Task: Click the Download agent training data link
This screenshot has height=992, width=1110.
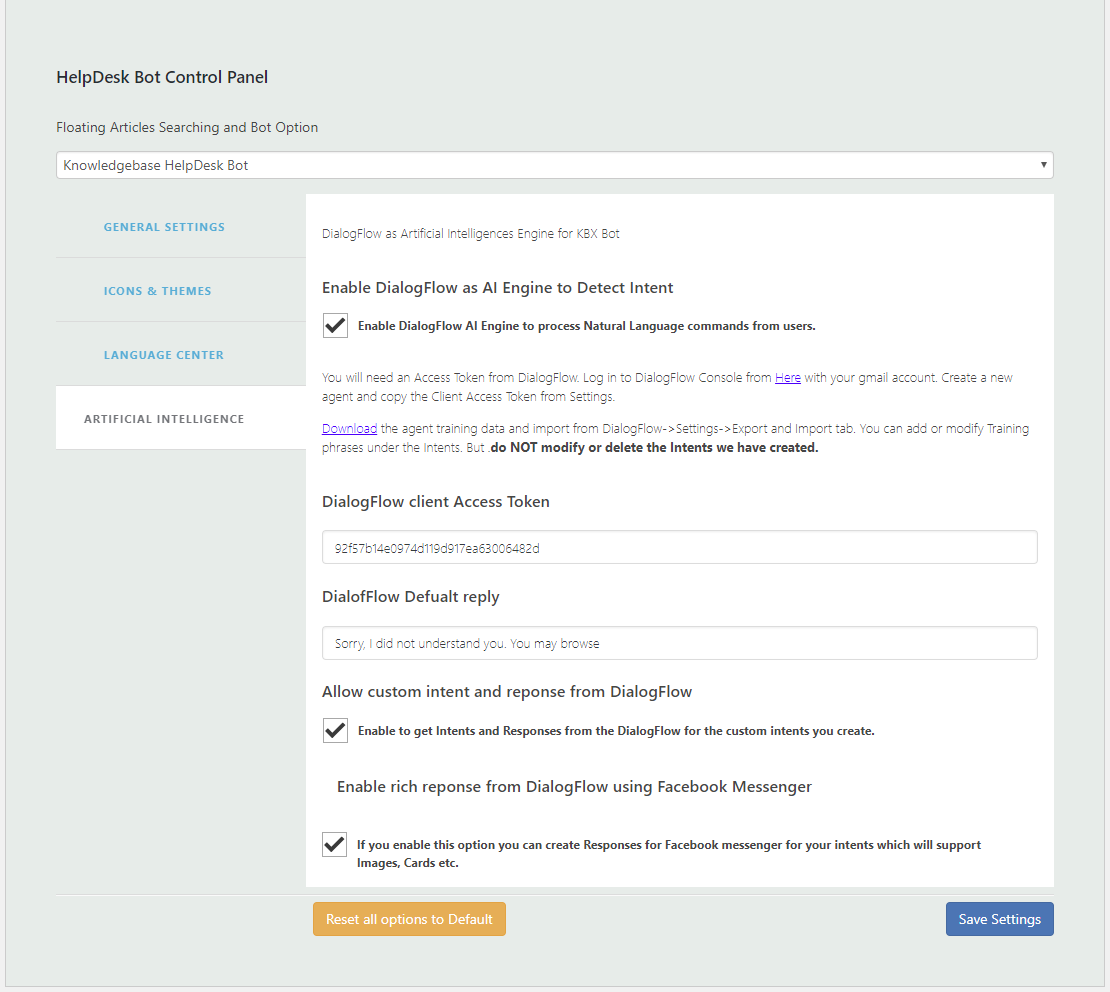Action: coord(350,428)
